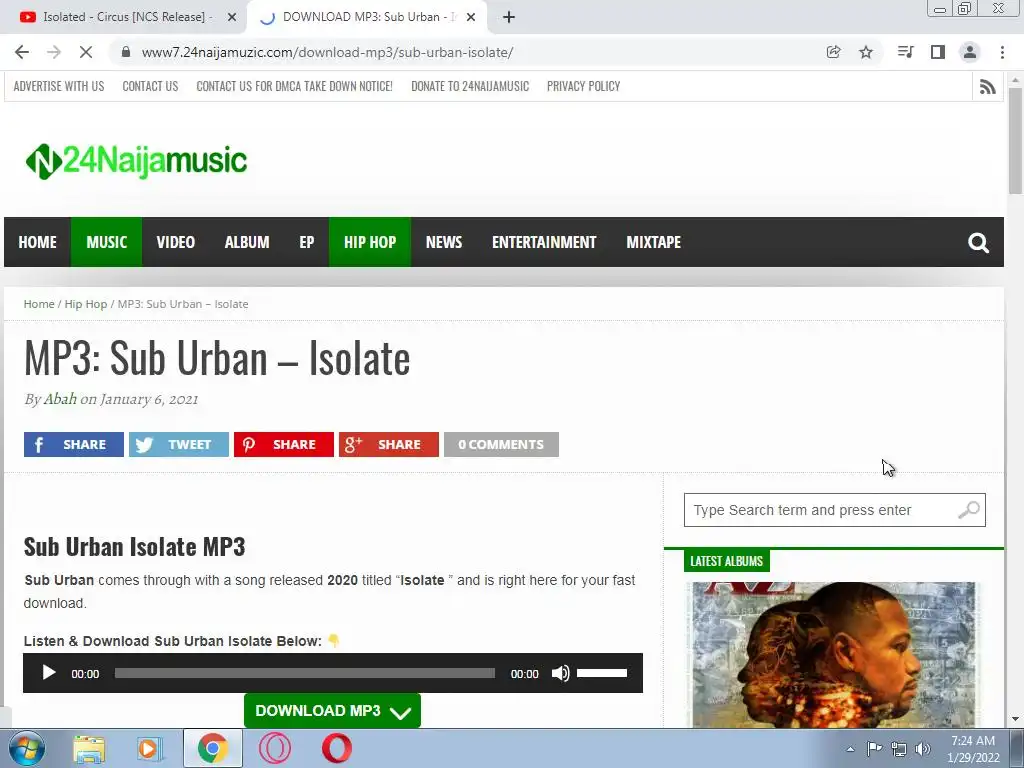Share on Google Plus button
Screen dimensions: 1024x768
pos(389,445)
